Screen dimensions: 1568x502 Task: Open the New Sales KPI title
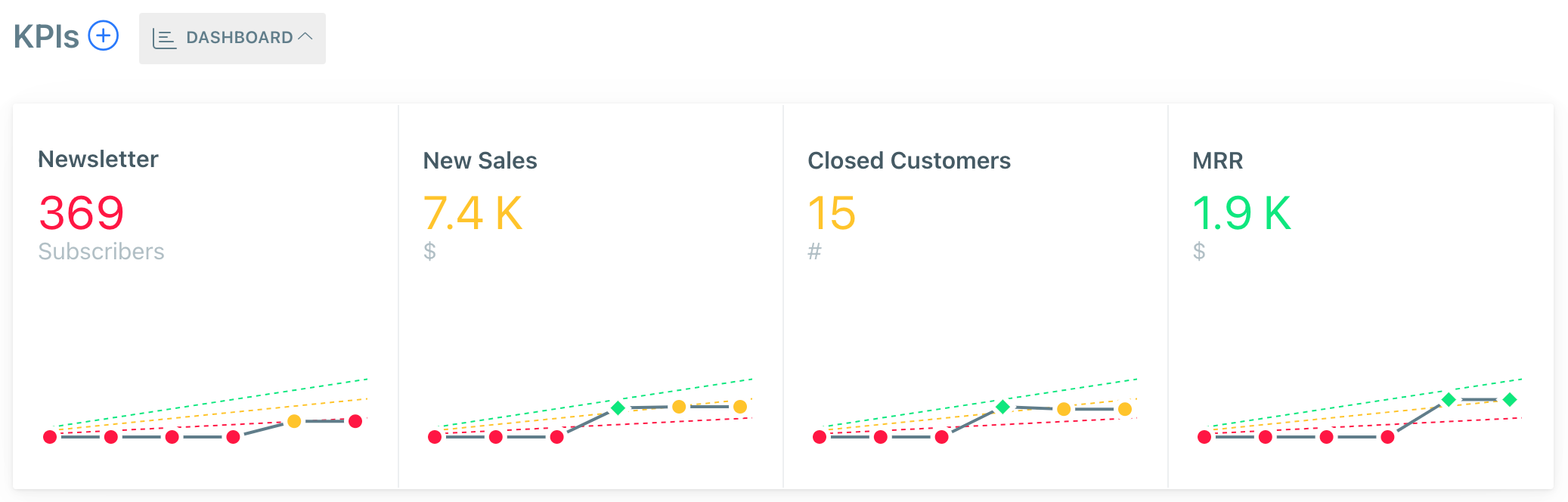tap(480, 160)
